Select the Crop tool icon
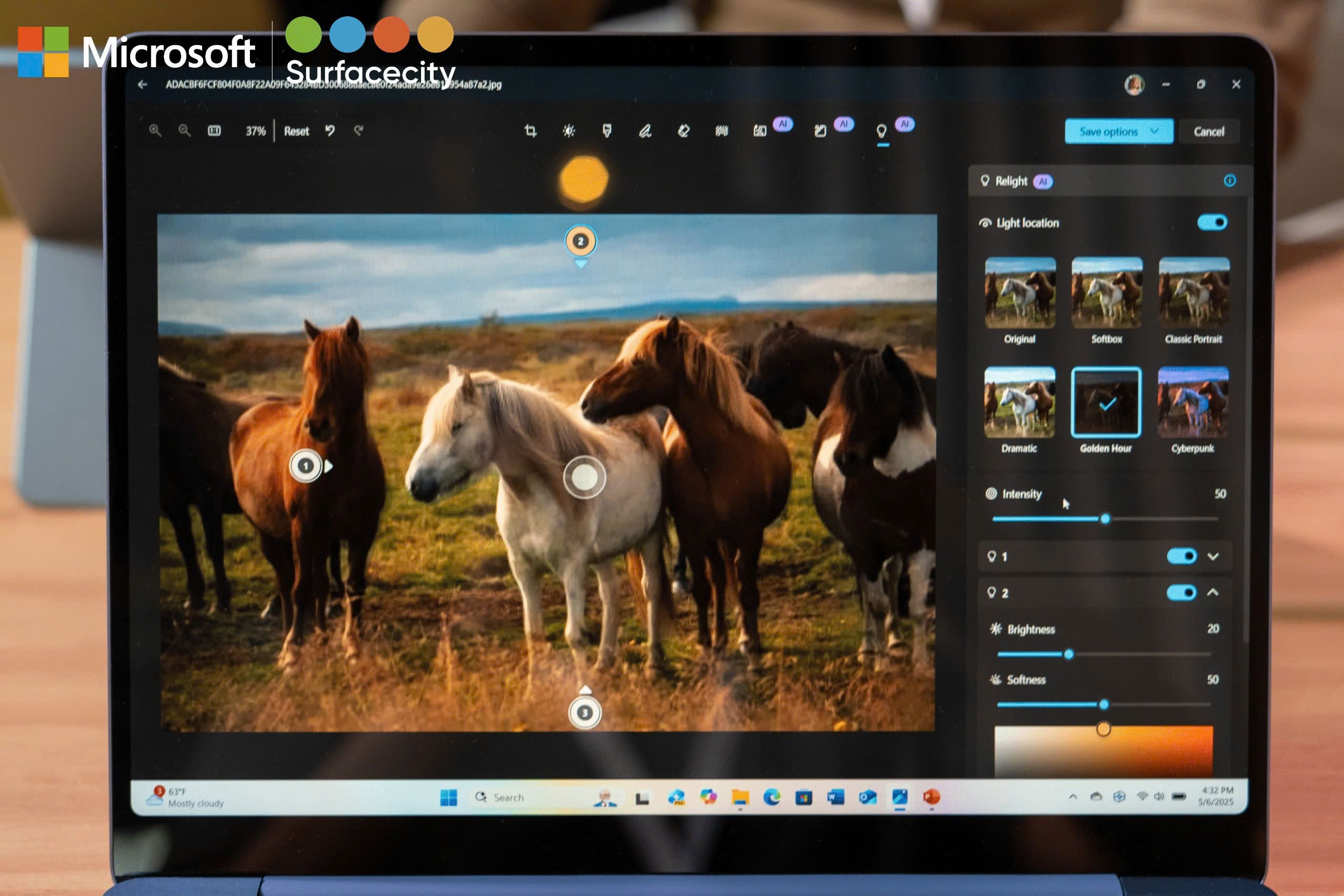1344x896 pixels. (530, 131)
